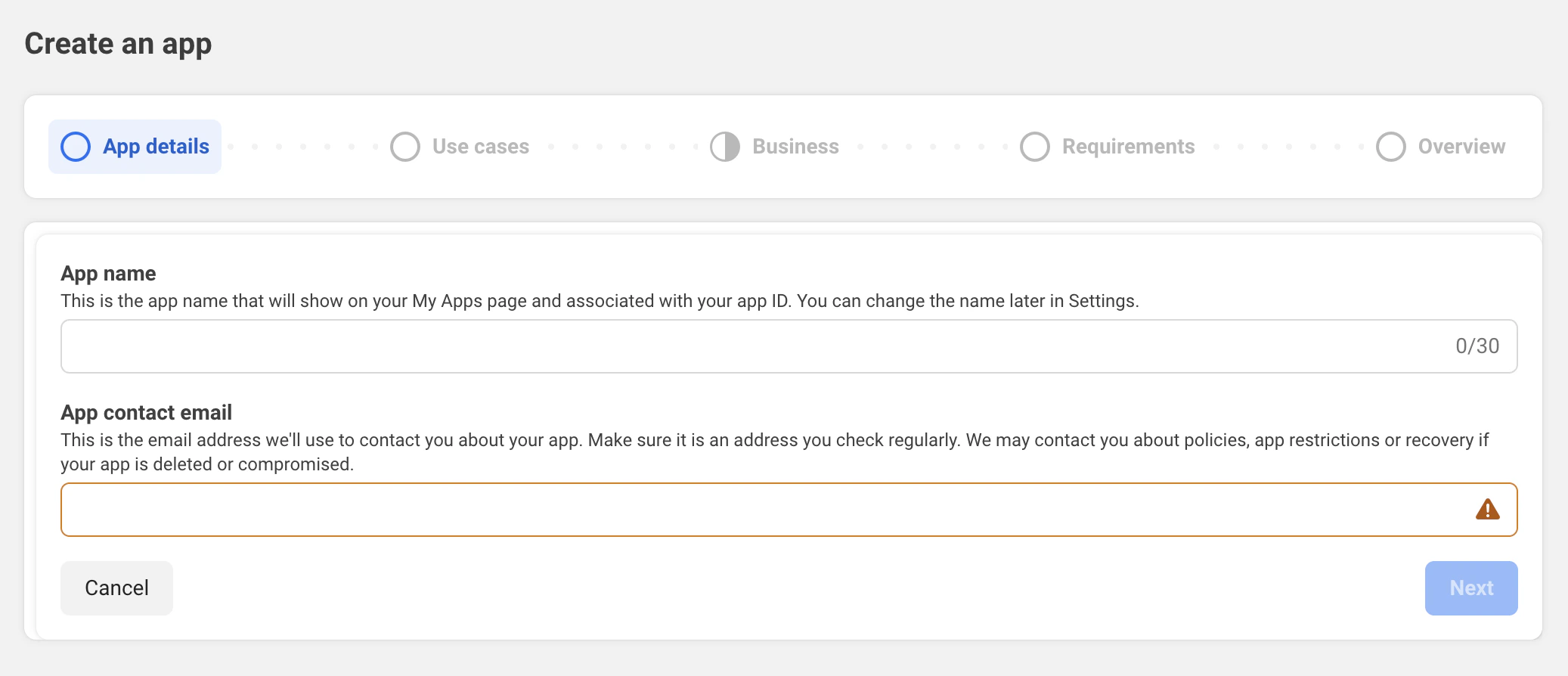The width and height of the screenshot is (1568, 676).
Task: Go to the Use cases step label
Action: point(481,147)
